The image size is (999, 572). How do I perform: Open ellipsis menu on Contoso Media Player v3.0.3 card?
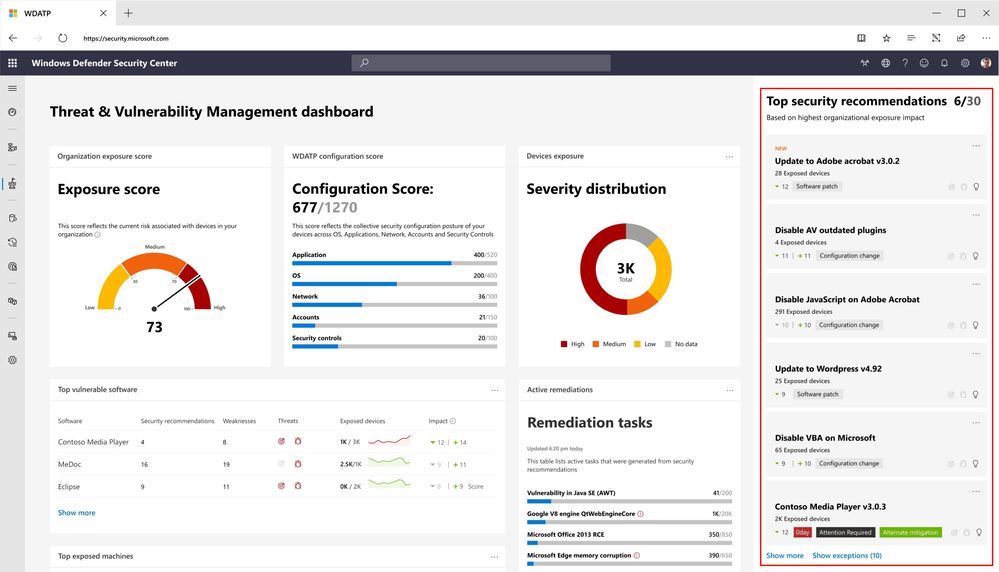[x=975, y=491]
